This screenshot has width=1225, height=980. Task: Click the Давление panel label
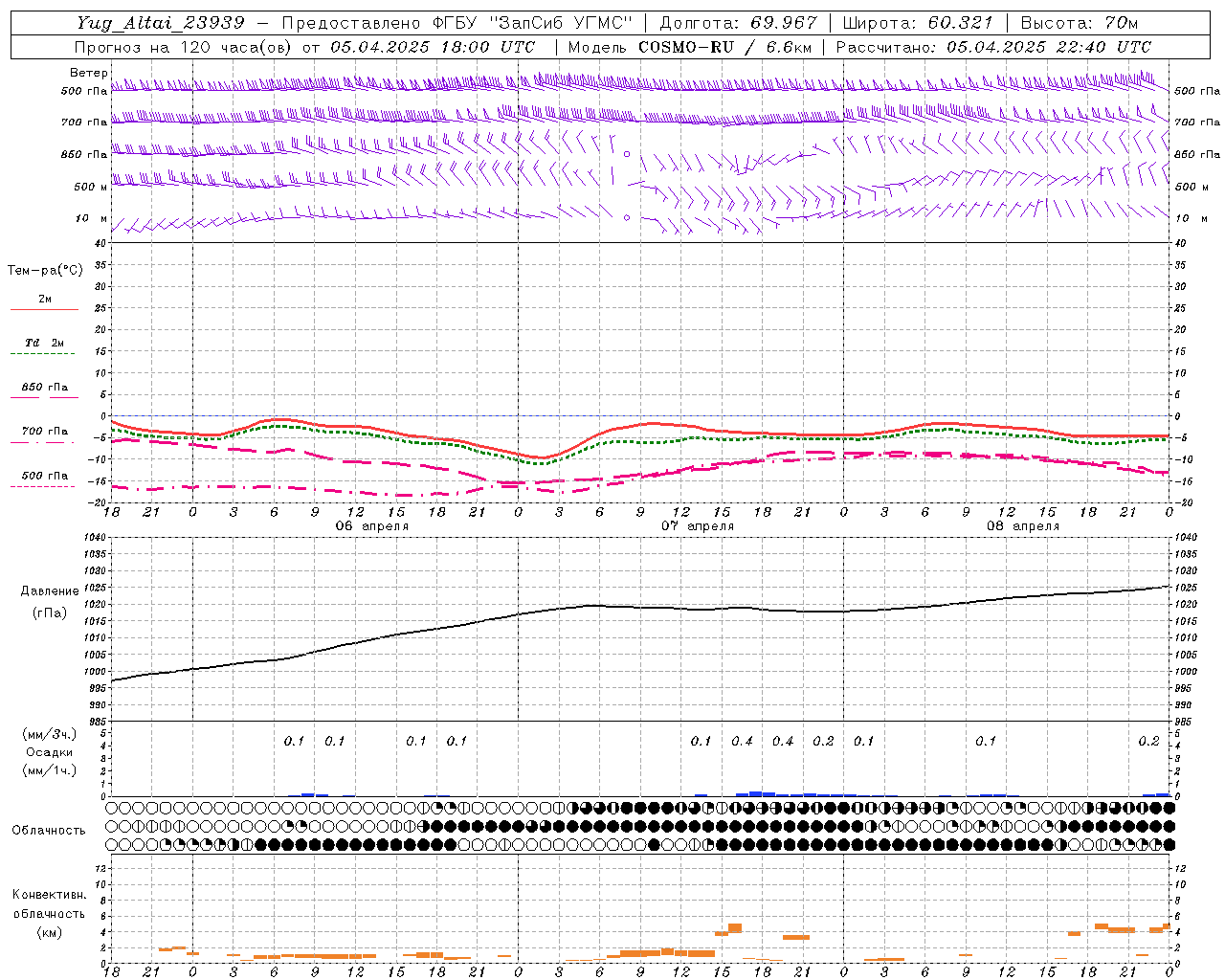(50, 590)
